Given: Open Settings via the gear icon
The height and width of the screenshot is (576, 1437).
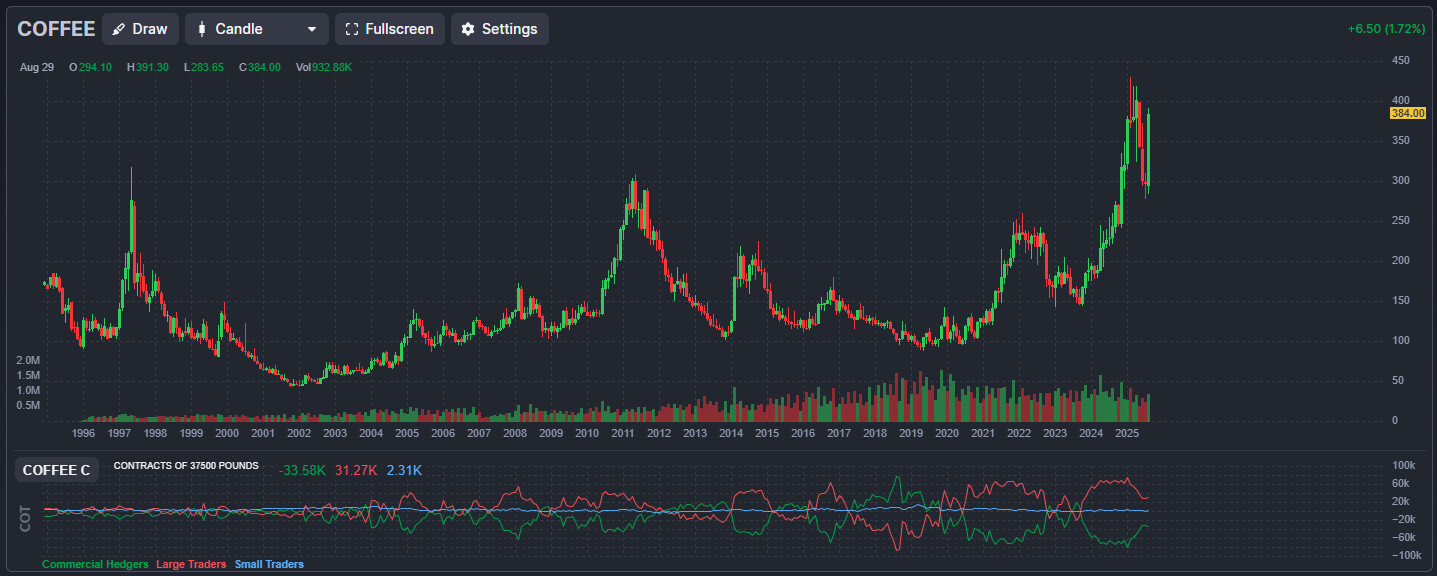Looking at the screenshot, I should 468,29.
